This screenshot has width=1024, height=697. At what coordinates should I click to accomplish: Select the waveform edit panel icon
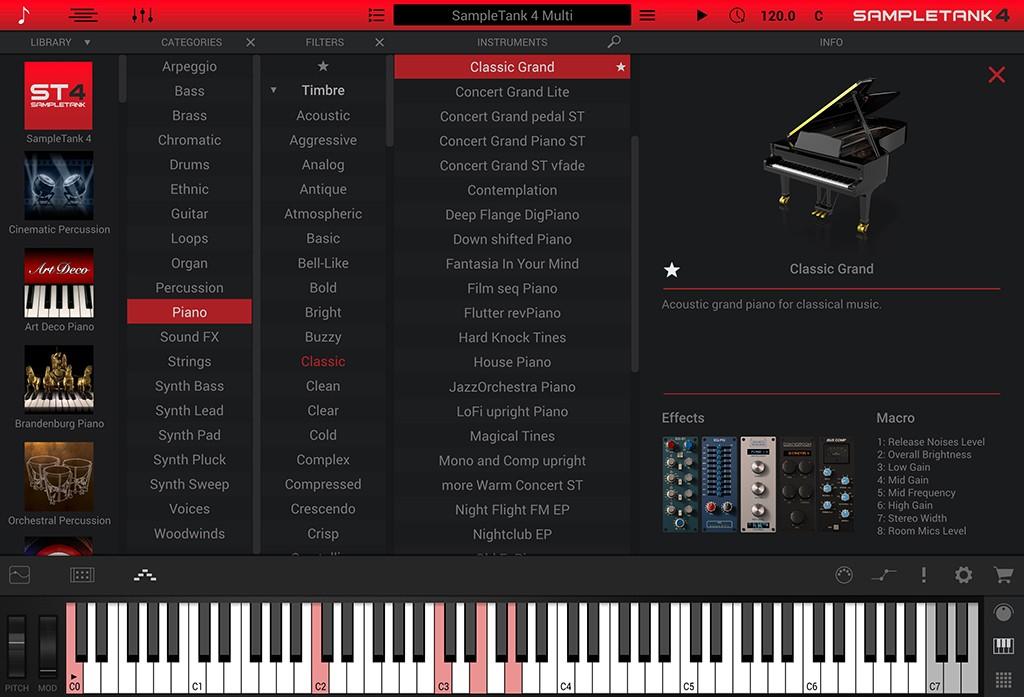click(x=18, y=575)
